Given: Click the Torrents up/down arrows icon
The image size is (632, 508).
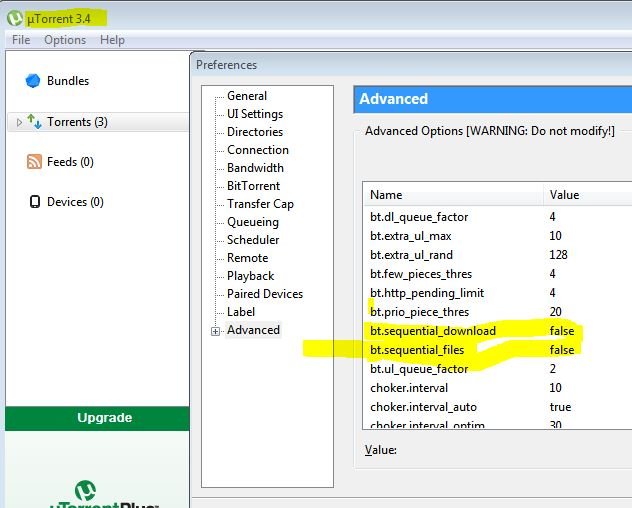Looking at the screenshot, I should point(34,121).
